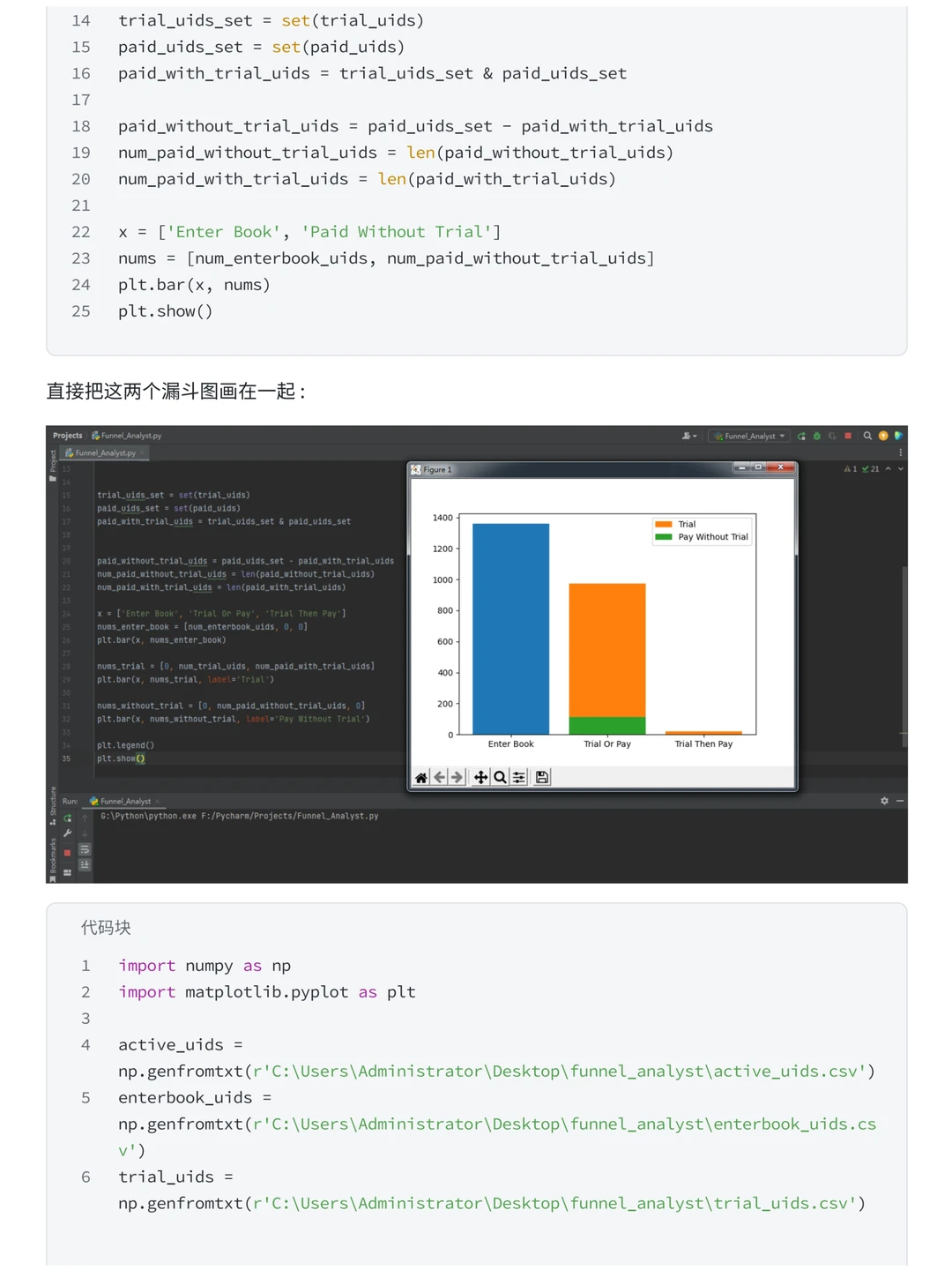Click the user account icon in PyCharm toolbar
The height and width of the screenshot is (1270, 952).
pyautogui.click(x=688, y=436)
